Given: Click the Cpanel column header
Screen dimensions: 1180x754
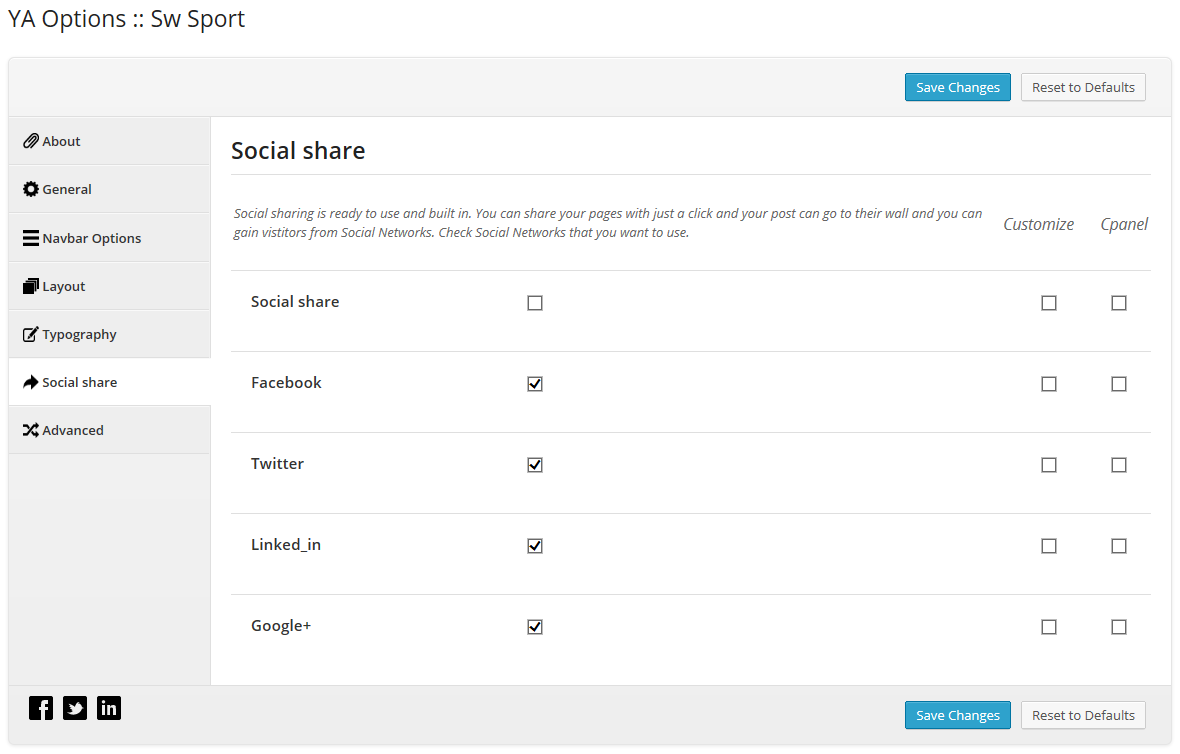Looking at the screenshot, I should click(1124, 224).
